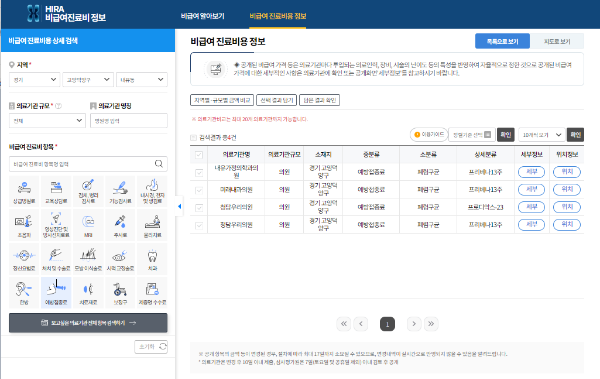Click 확인 next to the sort selector
The width and height of the screenshot is (600, 379).
[505, 135]
